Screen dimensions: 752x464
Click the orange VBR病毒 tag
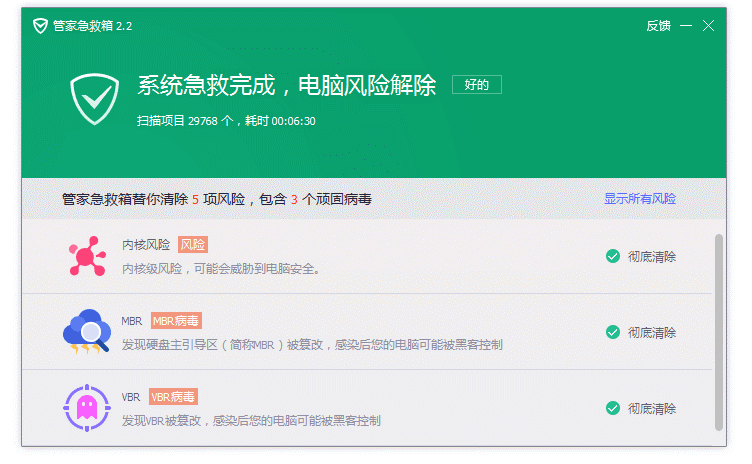pyautogui.click(x=173, y=397)
